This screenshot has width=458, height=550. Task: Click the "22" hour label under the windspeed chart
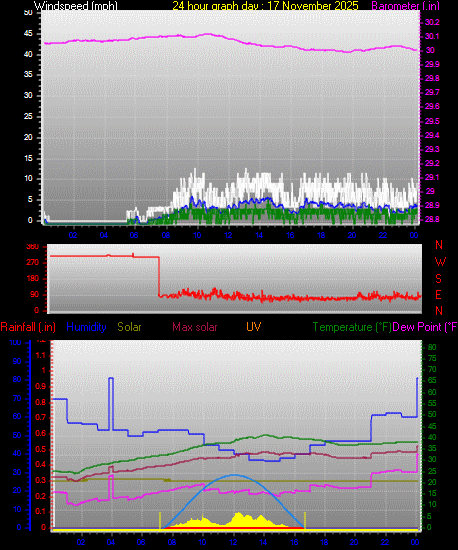(x=383, y=235)
